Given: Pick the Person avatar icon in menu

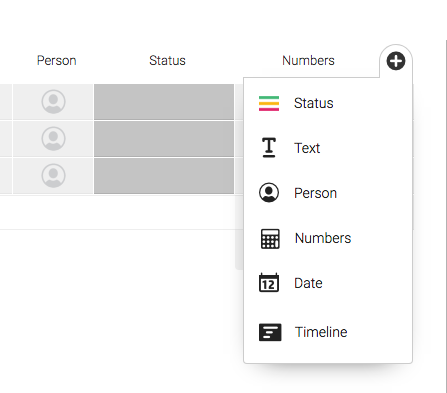Looking at the screenshot, I should click(x=269, y=193).
